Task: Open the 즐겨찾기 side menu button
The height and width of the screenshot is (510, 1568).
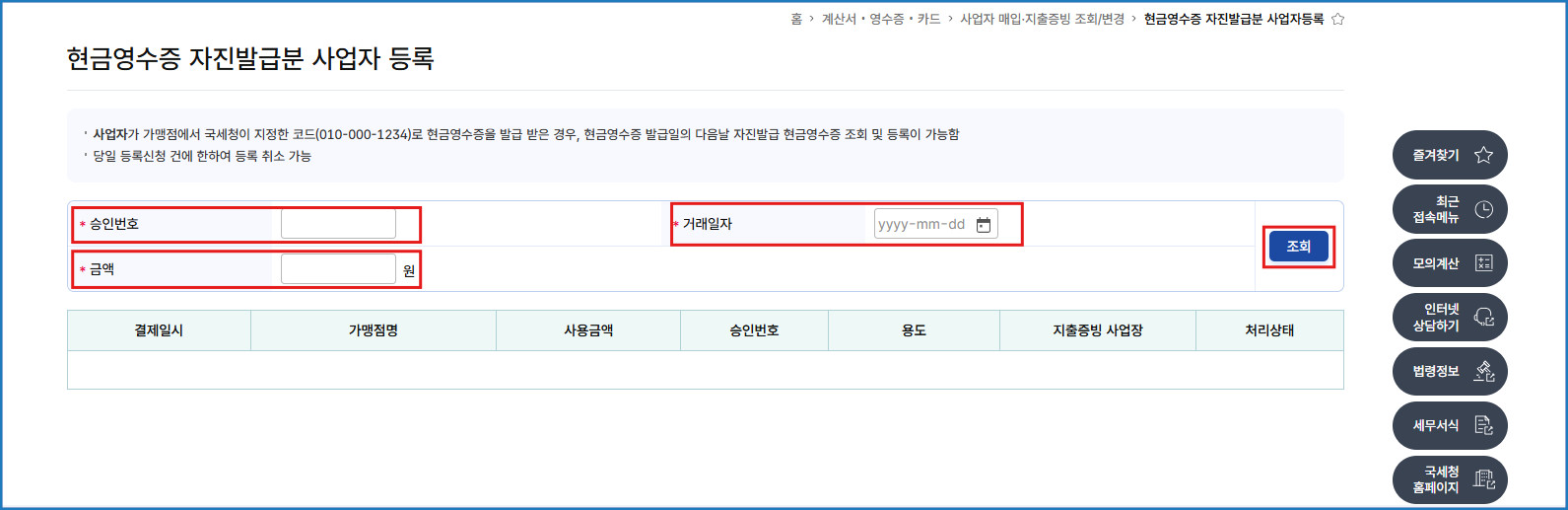Action: tap(1450, 155)
